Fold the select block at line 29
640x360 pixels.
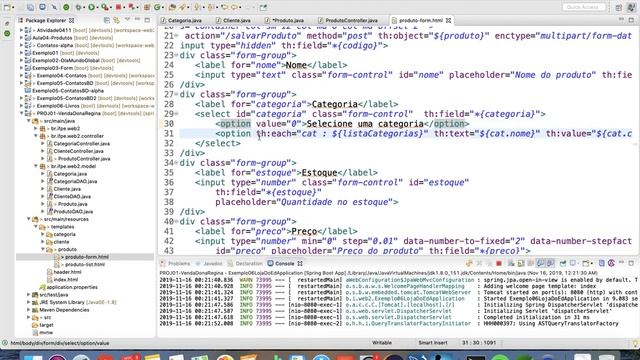click(x=176, y=114)
